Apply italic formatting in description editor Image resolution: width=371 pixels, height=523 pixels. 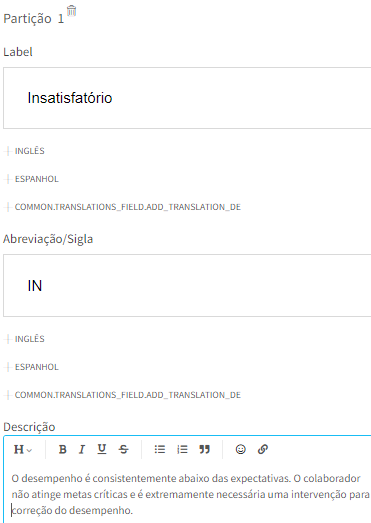[x=82, y=449]
